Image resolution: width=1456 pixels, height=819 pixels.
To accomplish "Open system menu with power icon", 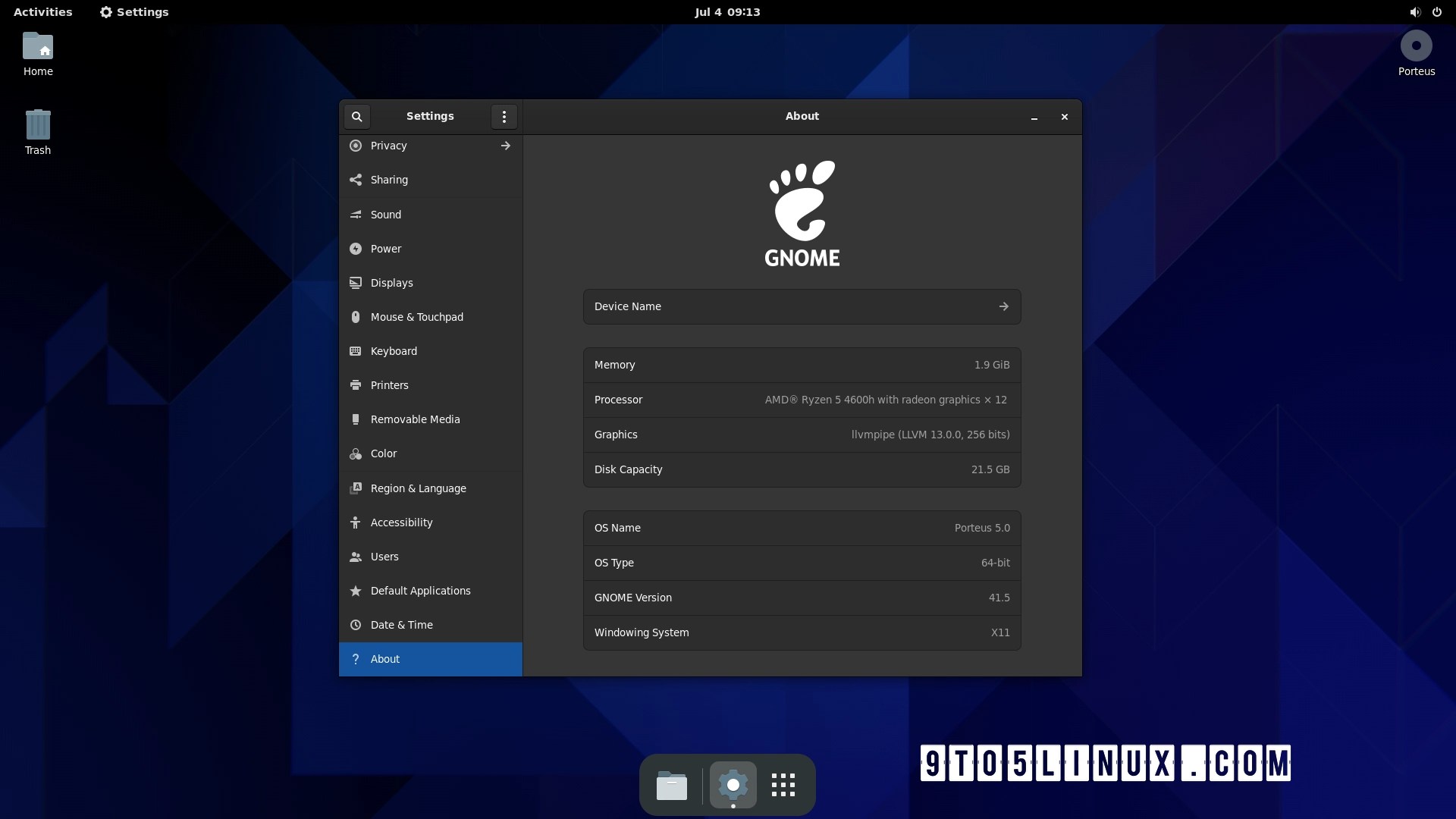I will pos(1436,12).
